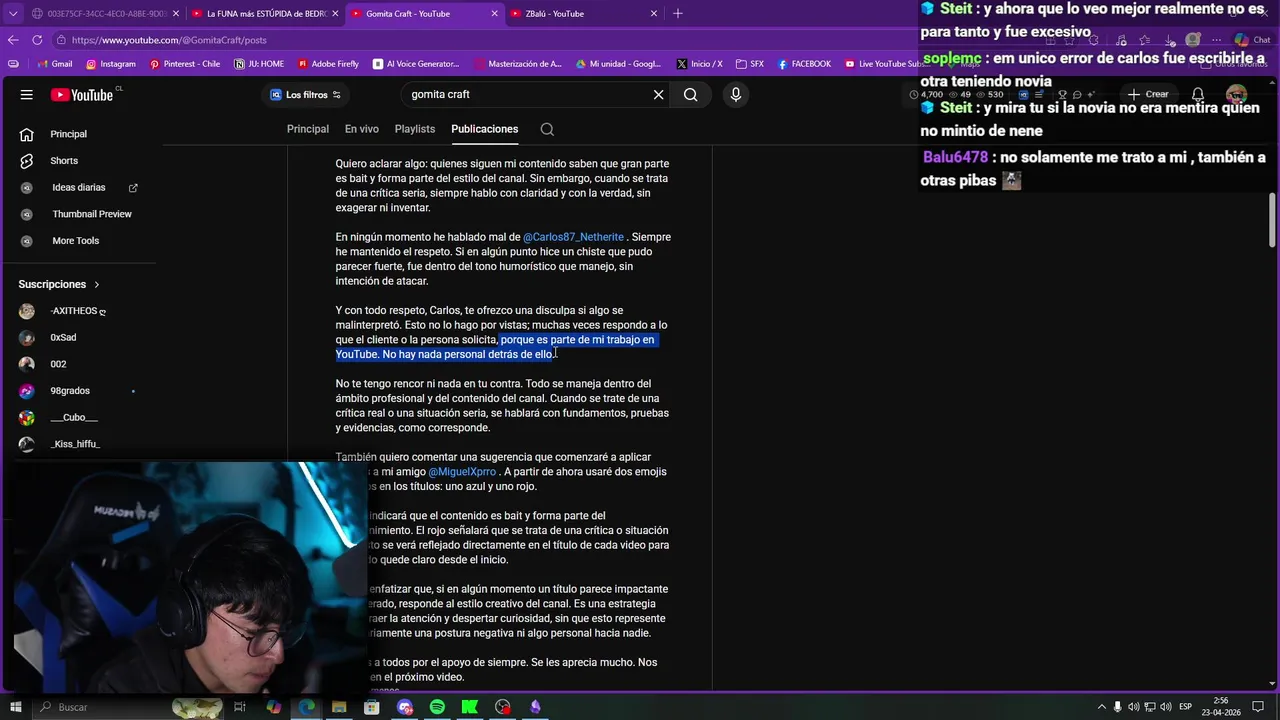Open the Los filtros filter button

coord(306,94)
